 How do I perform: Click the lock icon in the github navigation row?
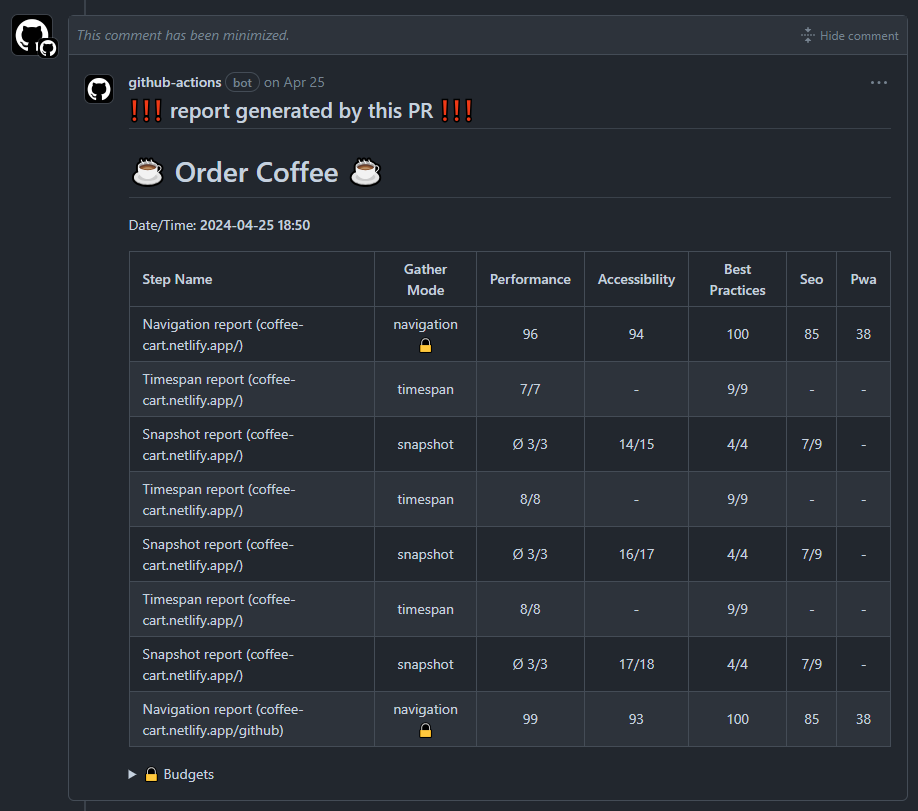(426, 731)
